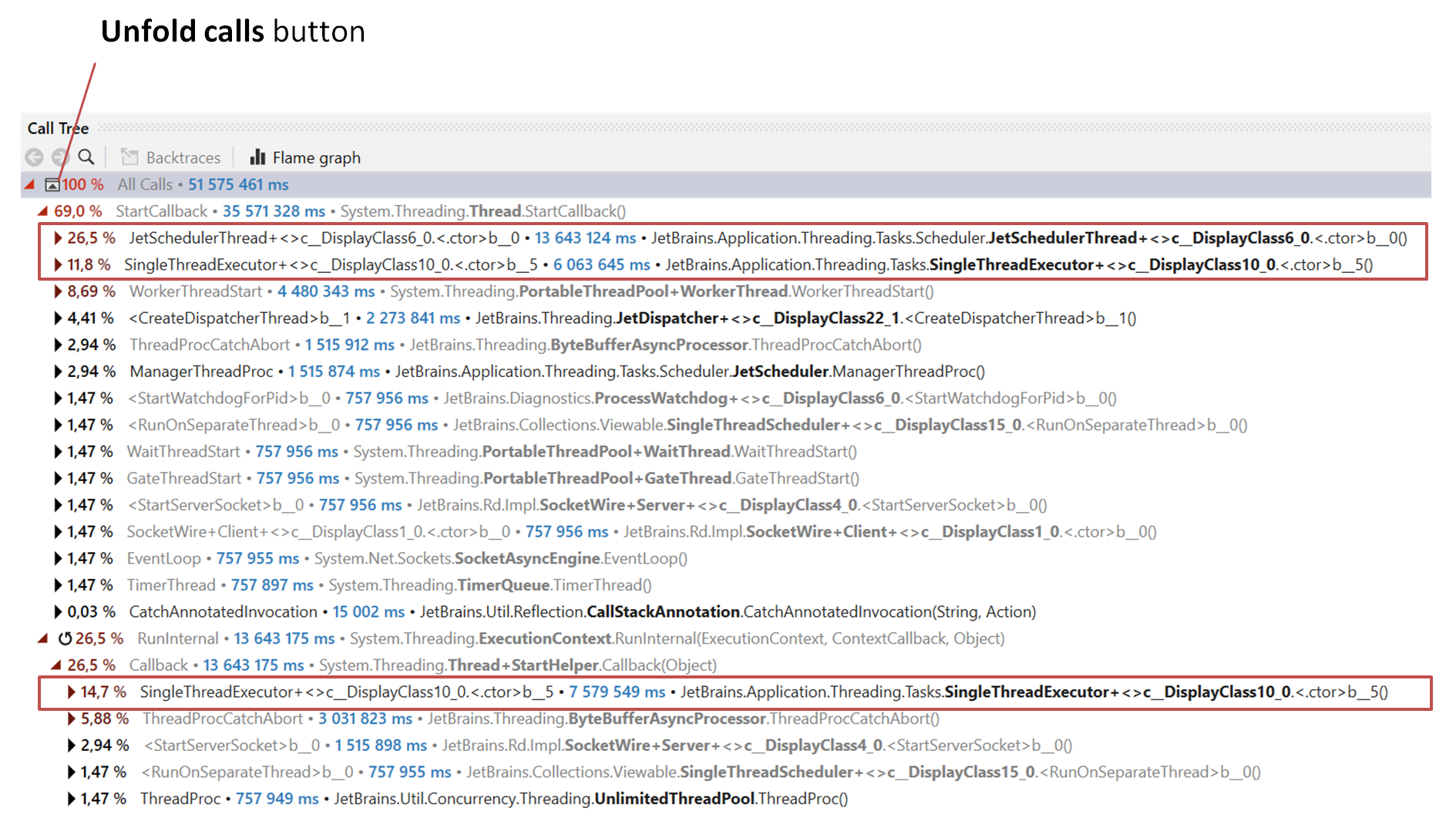Screen dimensions: 1456x835
Task: Click the 51 575 461 ms link
Action: tap(237, 184)
